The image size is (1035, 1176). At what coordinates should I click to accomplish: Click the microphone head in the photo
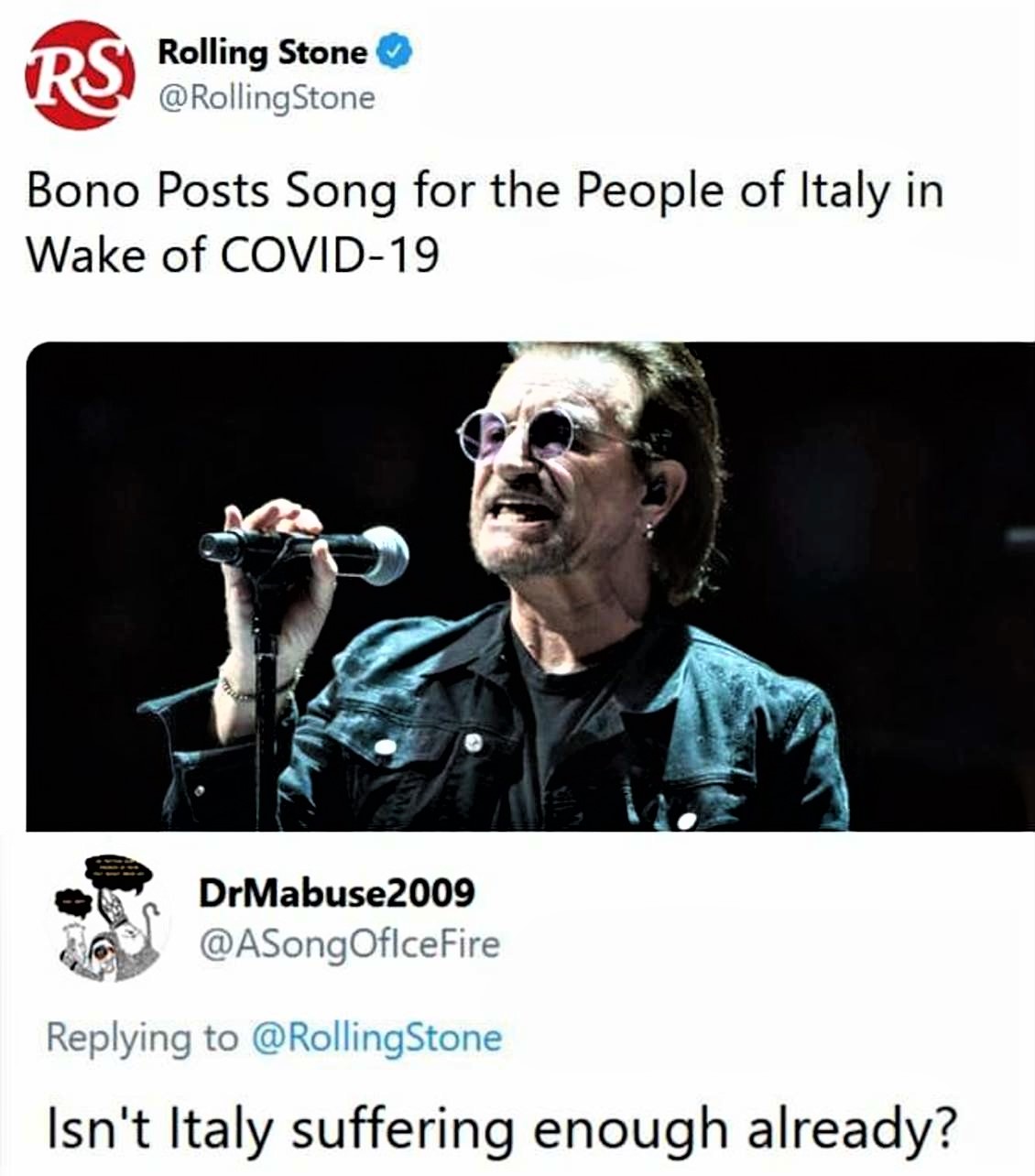tap(383, 554)
